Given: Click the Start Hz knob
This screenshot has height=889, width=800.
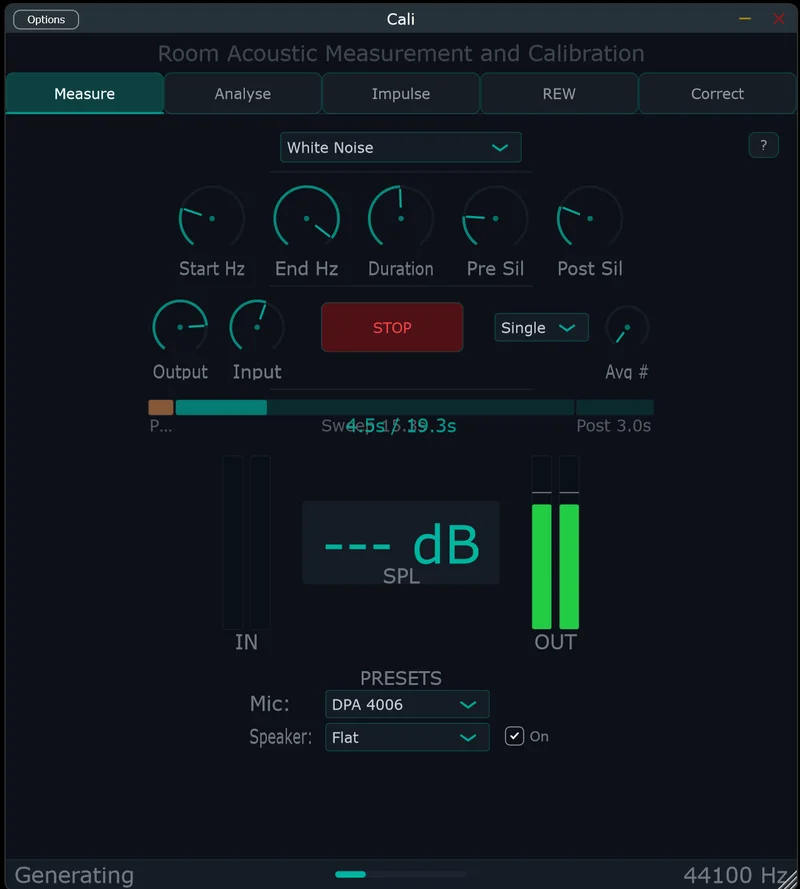Looking at the screenshot, I should [x=211, y=218].
